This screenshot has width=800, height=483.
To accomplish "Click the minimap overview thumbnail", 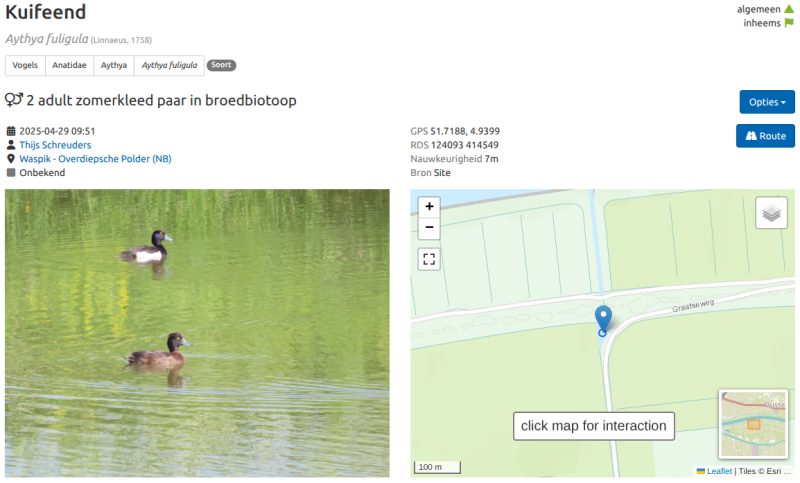I will pyautogui.click(x=753, y=424).
